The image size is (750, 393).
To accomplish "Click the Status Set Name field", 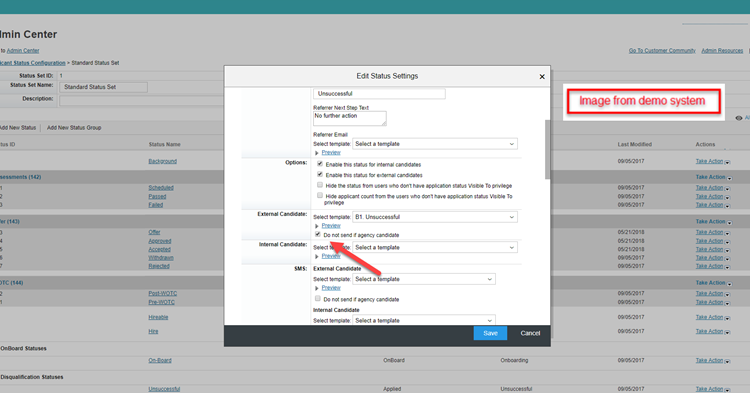I will (103, 87).
